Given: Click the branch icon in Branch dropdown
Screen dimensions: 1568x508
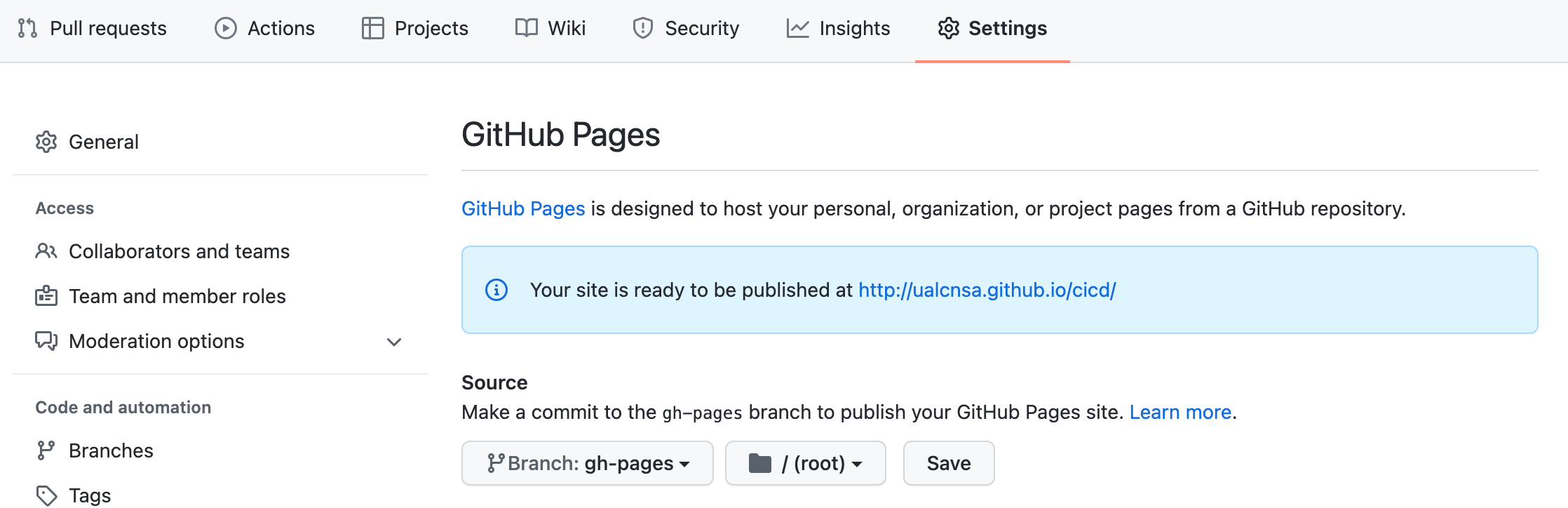Looking at the screenshot, I should [x=496, y=463].
